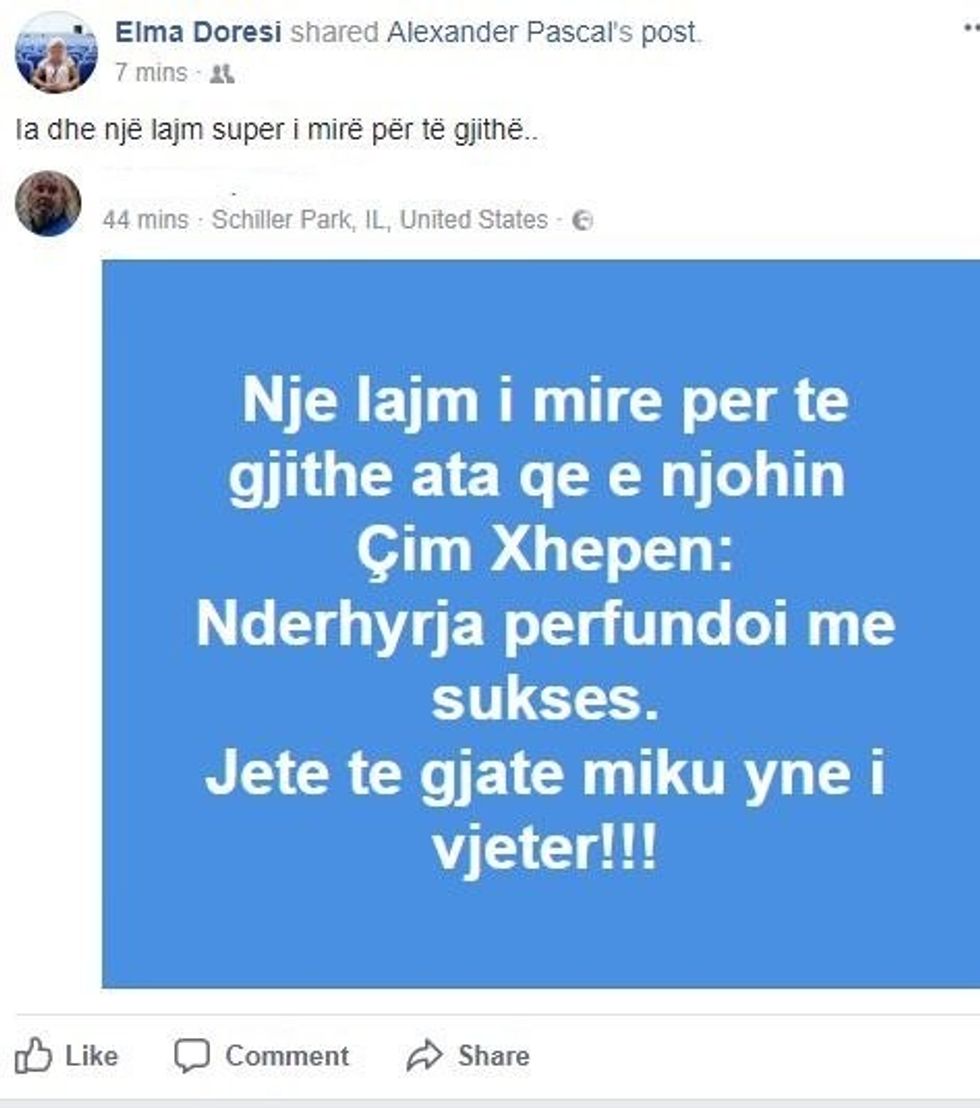This screenshot has width=980, height=1108.
Task: Click the Comment speech bubble icon
Action: coord(192,1056)
